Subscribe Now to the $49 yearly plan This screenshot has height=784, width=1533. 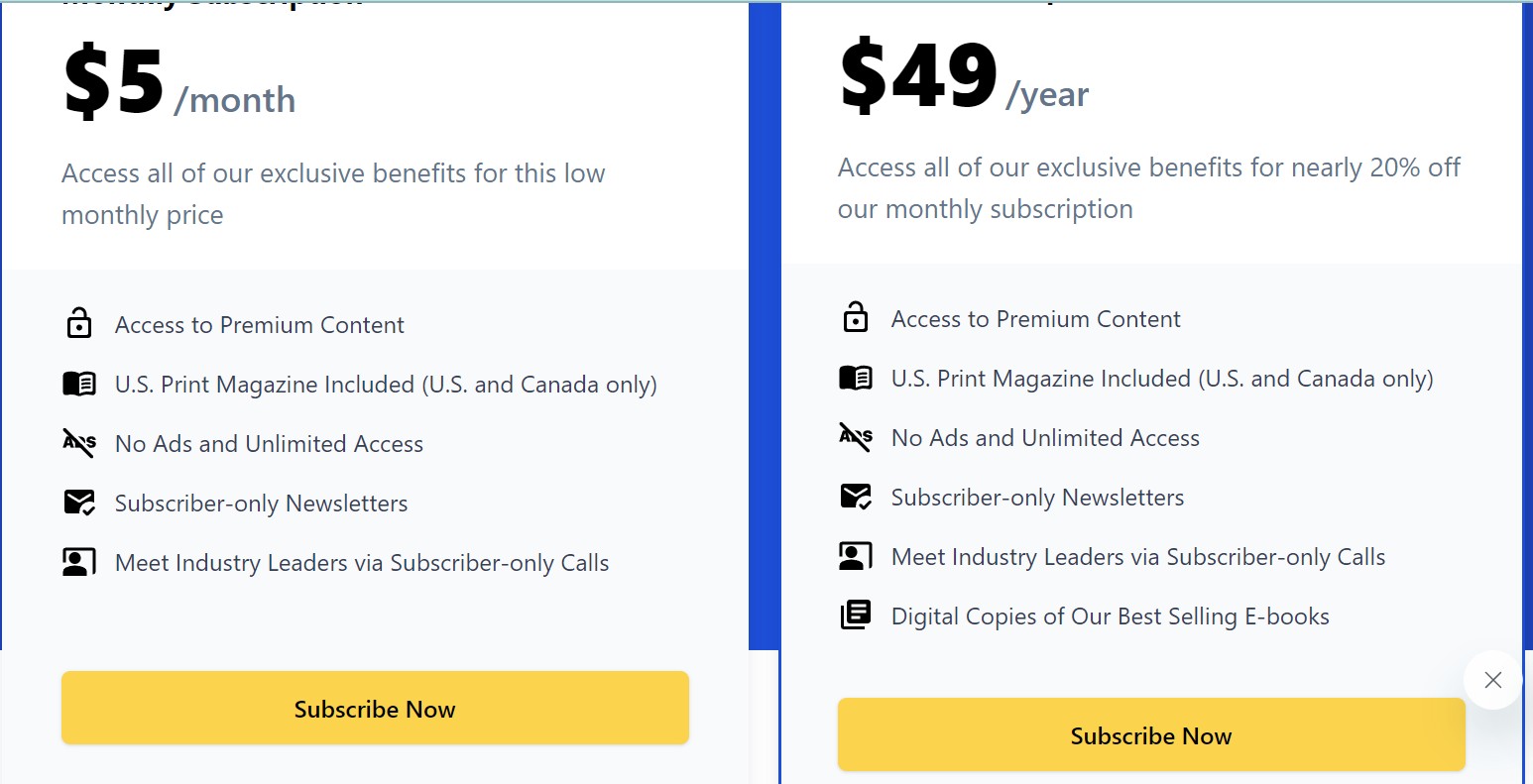[1151, 734]
